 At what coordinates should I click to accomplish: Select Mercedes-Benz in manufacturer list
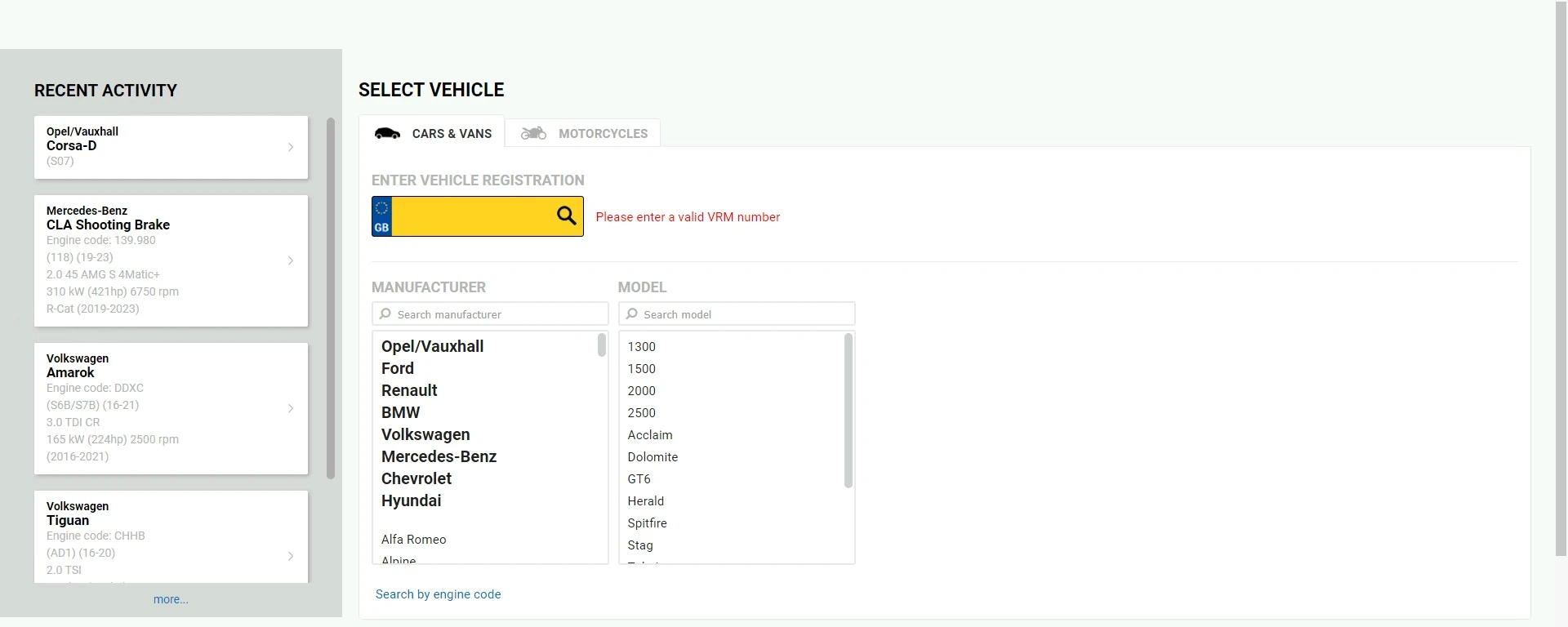pyautogui.click(x=439, y=456)
